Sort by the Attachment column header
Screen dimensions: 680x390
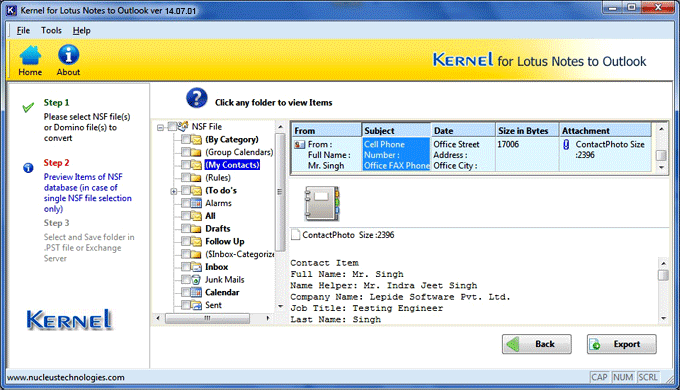pos(605,130)
